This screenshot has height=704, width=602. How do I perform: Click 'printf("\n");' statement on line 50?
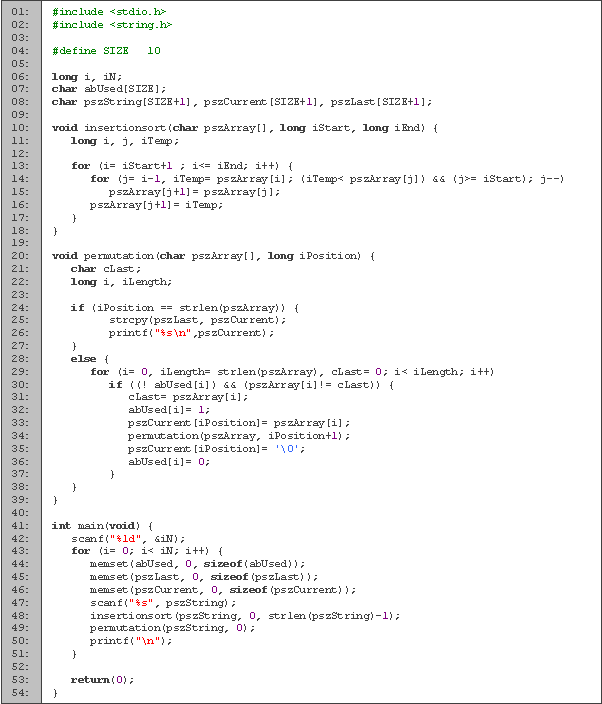131,642
